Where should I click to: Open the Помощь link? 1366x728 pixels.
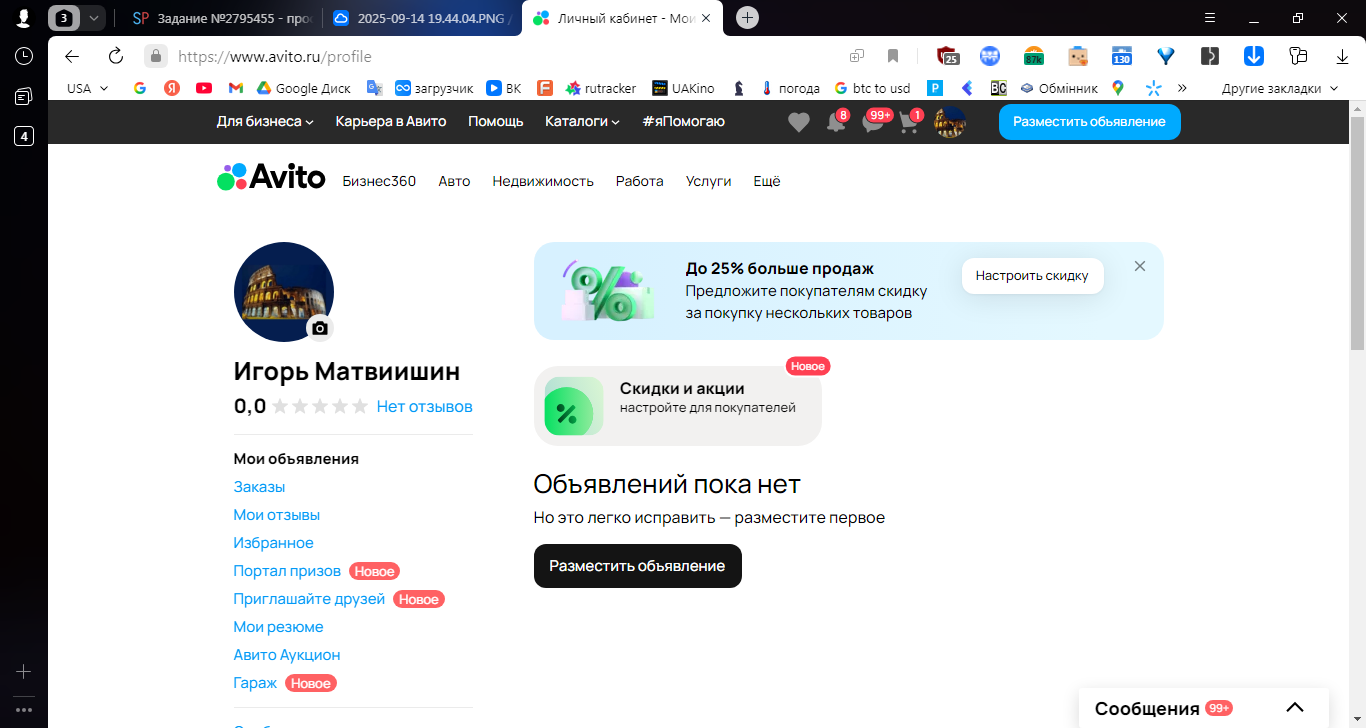(496, 121)
